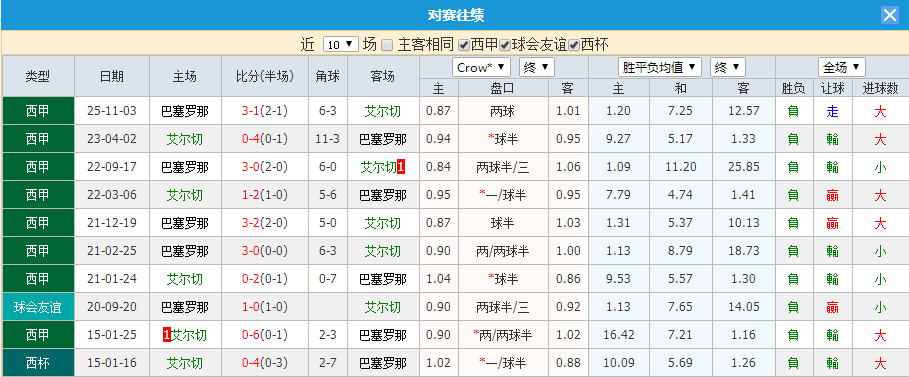This screenshot has height=377, width=909.
Task: Toggle the 主客相同 checkbox
Action: coord(387,45)
